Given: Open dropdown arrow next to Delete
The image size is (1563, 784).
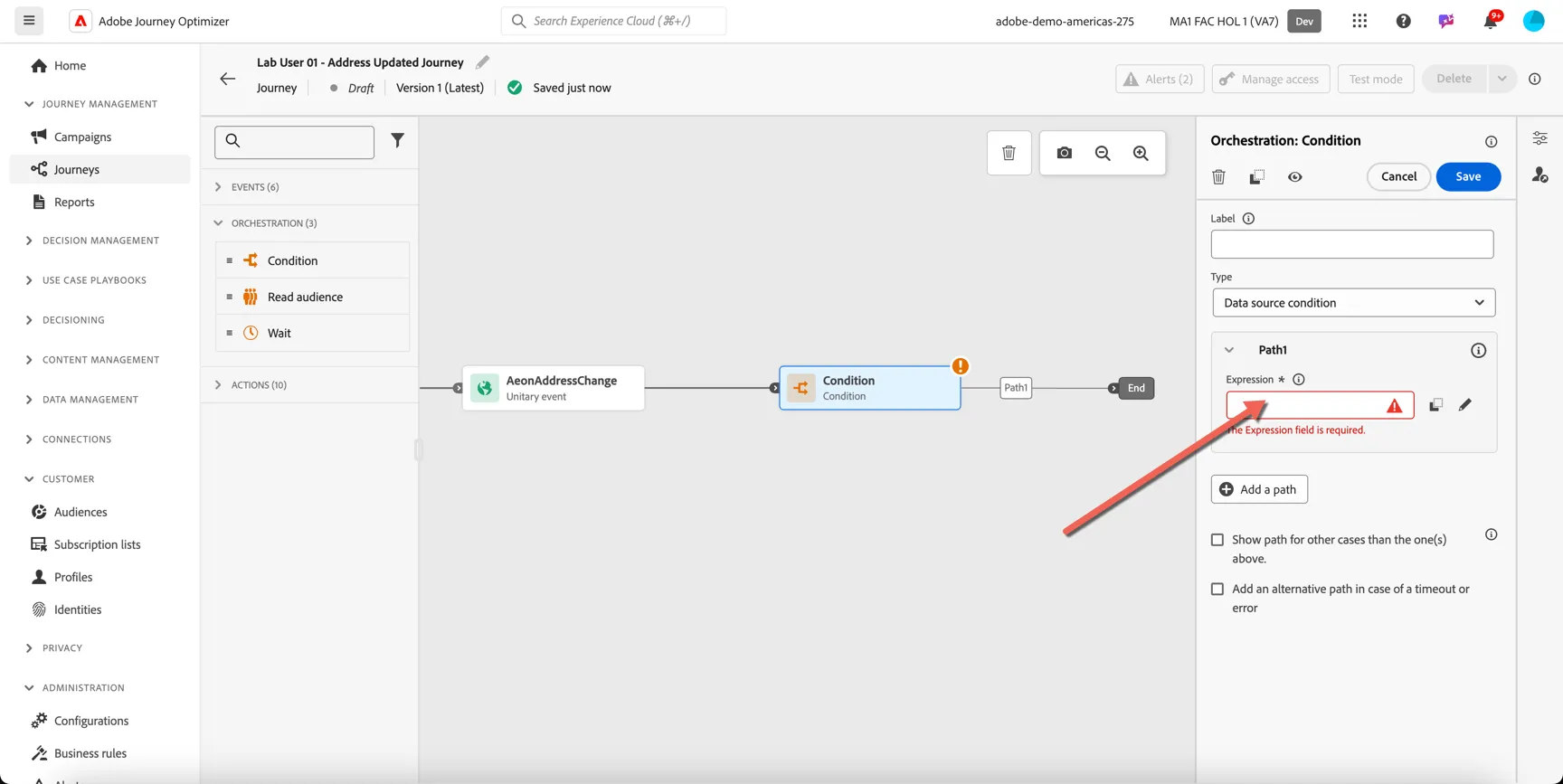Looking at the screenshot, I should 1501,79.
